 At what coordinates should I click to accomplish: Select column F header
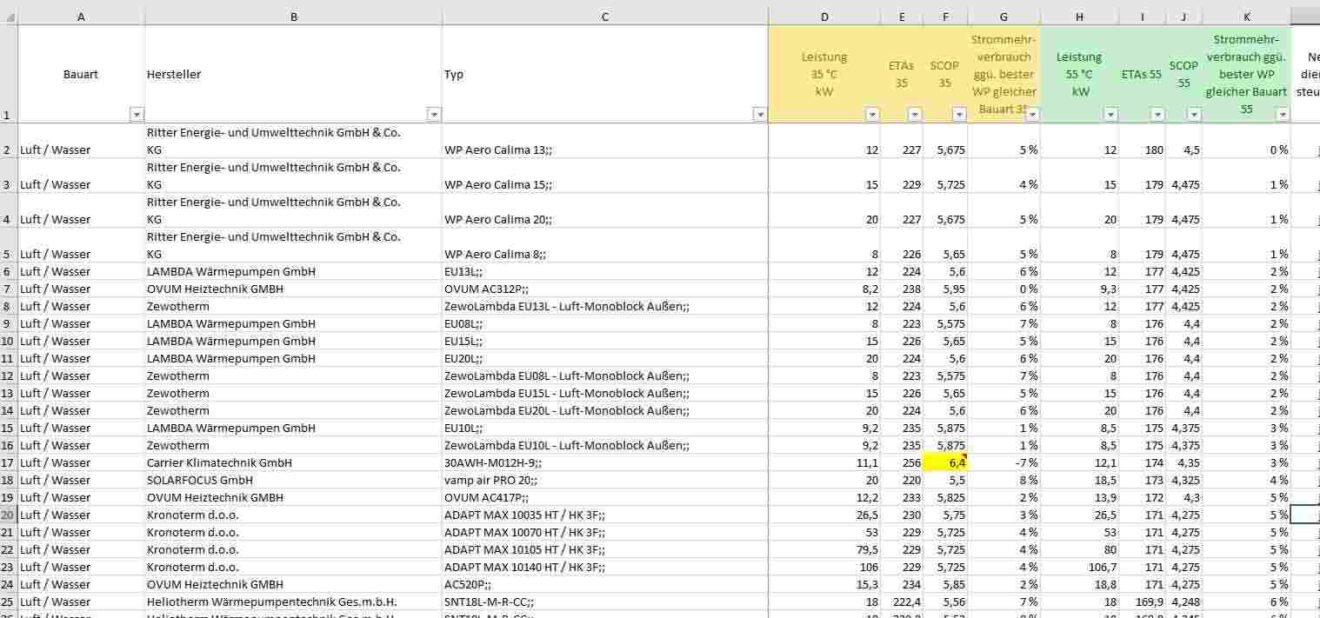(946, 16)
